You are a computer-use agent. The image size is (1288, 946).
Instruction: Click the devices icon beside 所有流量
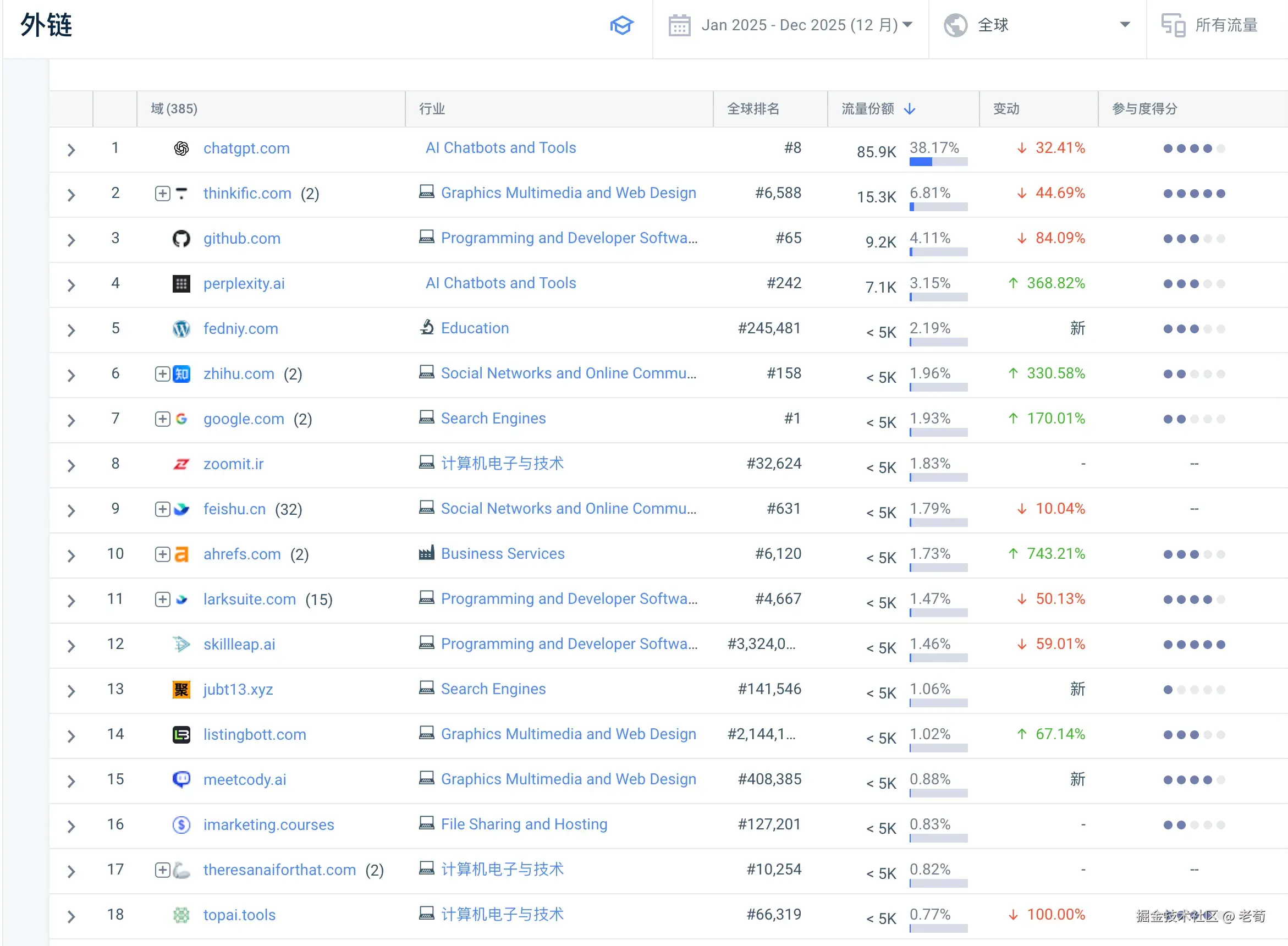point(1173,25)
